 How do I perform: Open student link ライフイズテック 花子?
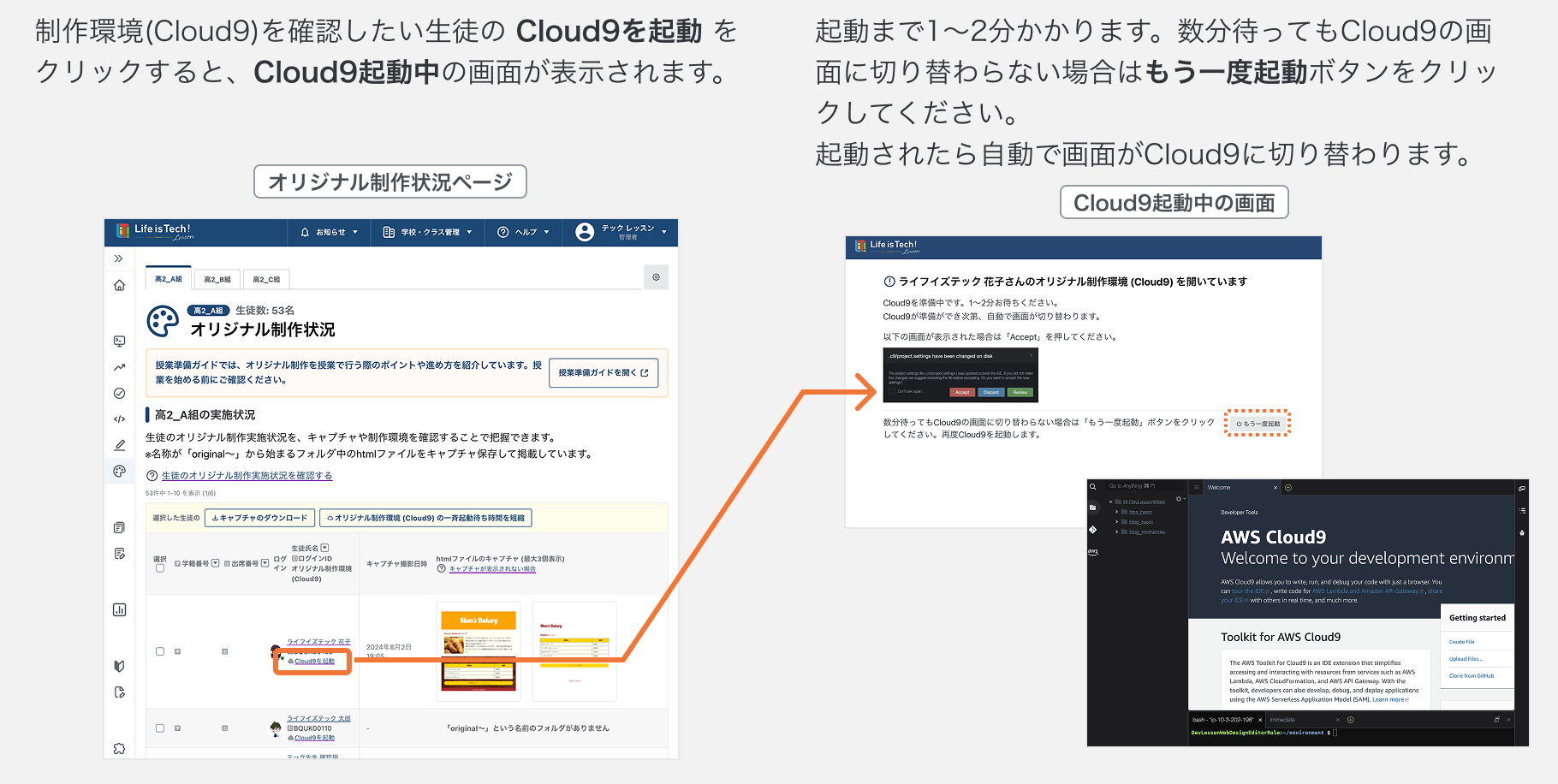coord(318,642)
